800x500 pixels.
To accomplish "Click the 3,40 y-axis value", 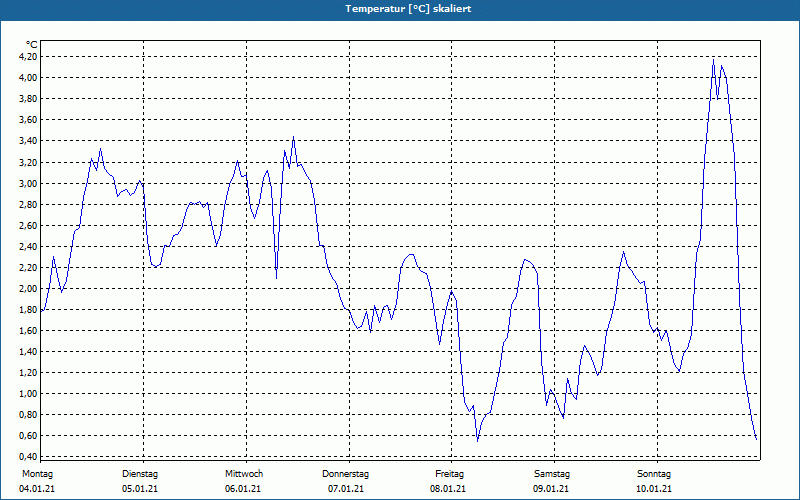I will [x=28, y=141].
